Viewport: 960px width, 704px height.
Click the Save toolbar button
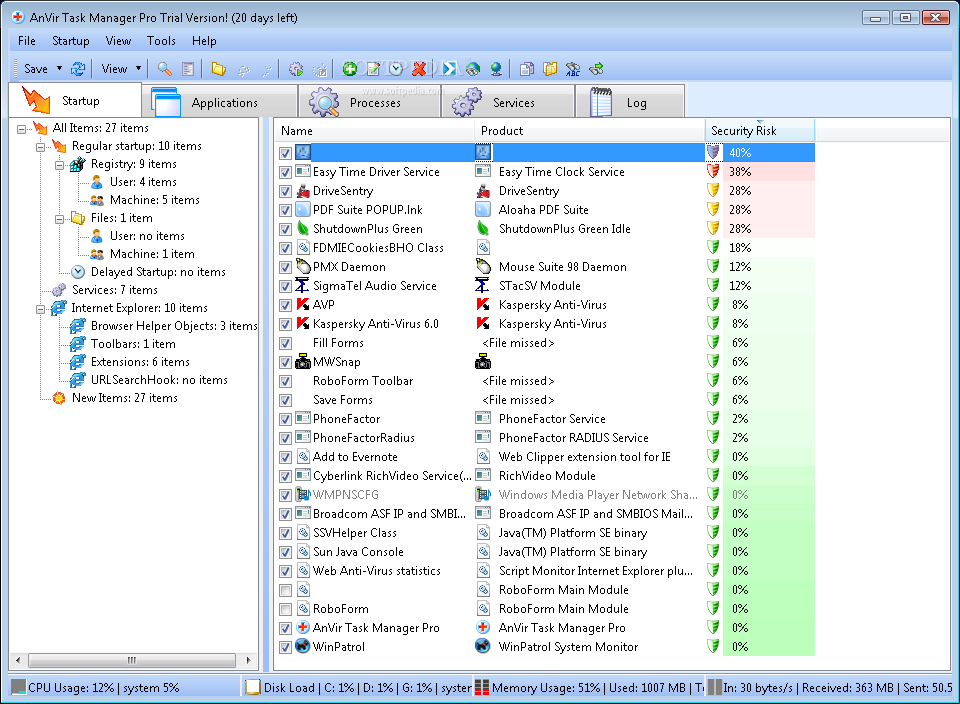[x=36, y=69]
